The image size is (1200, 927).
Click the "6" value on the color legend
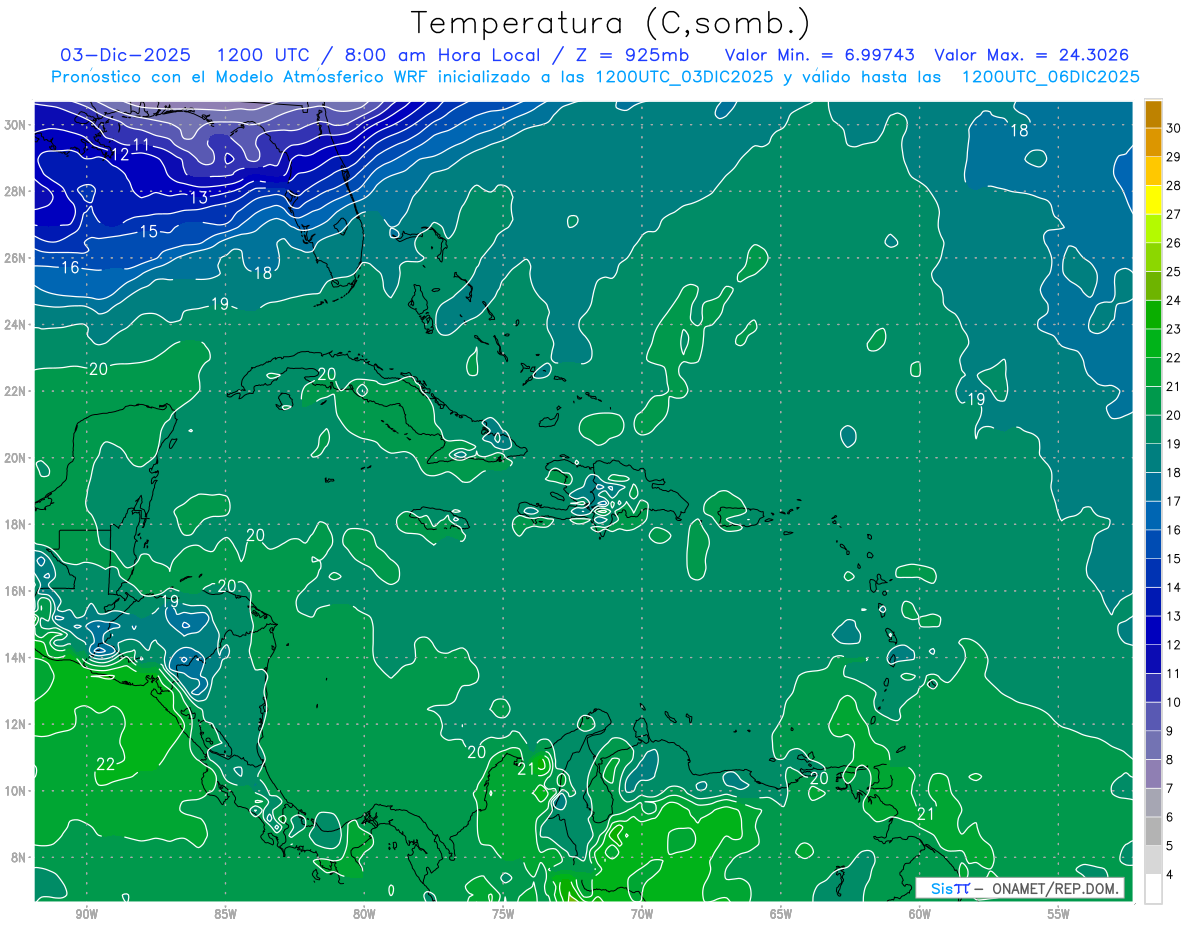click(1171, 817)
